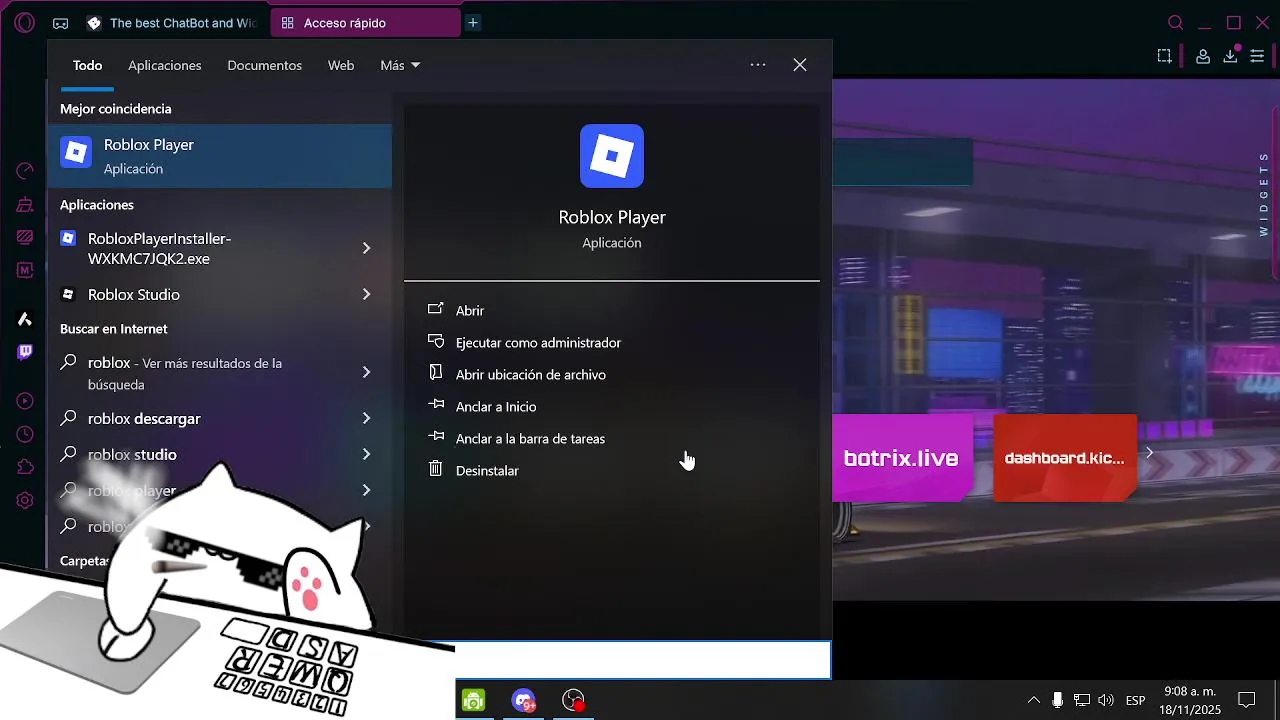This screenshot has height=720, width=1280.
Task: Open browser search magnifier icon
Action: click(x=1176, y=23)
